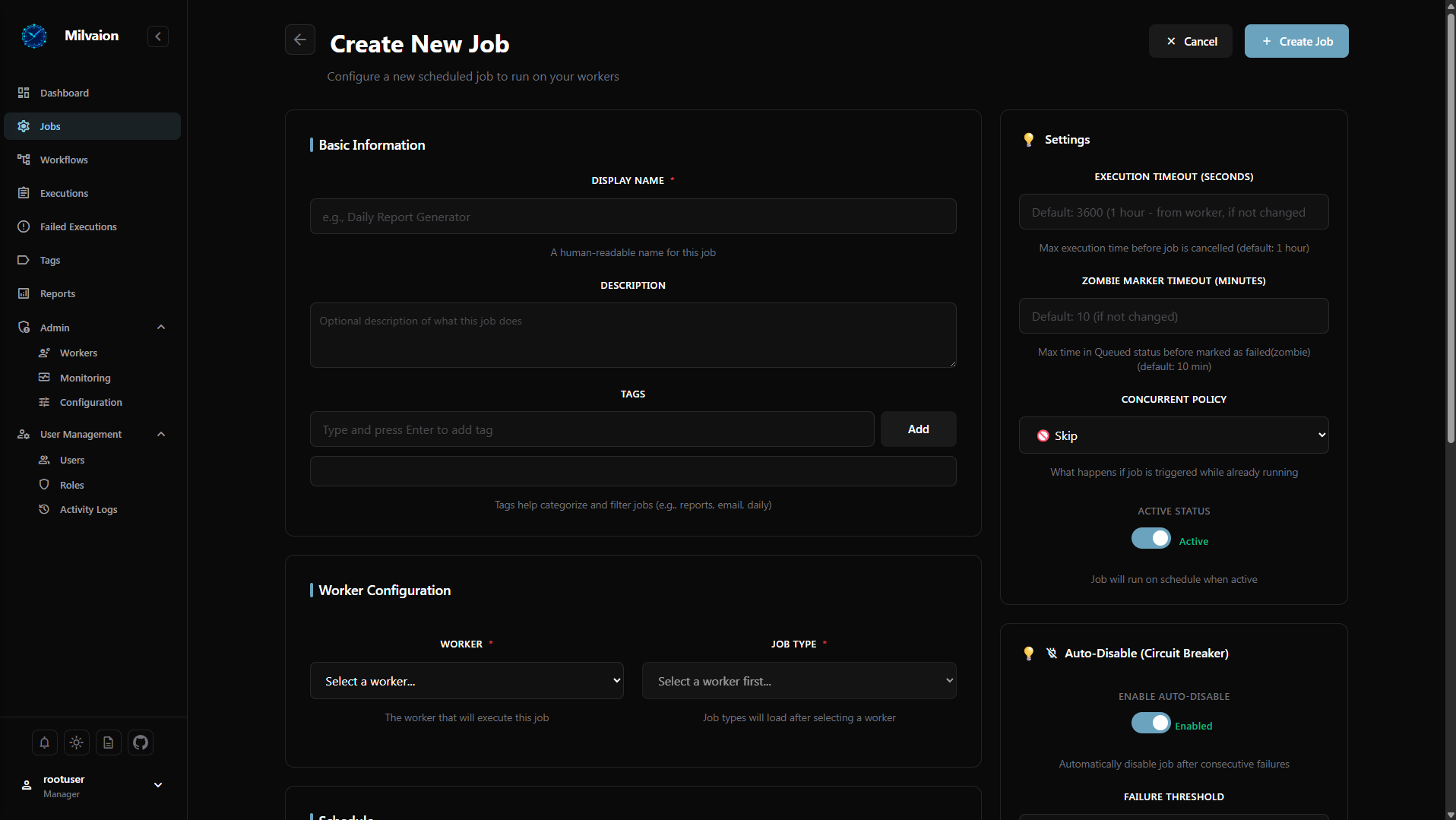
Task: Click the Configuration sliders icon
Action: click(44, 402)
